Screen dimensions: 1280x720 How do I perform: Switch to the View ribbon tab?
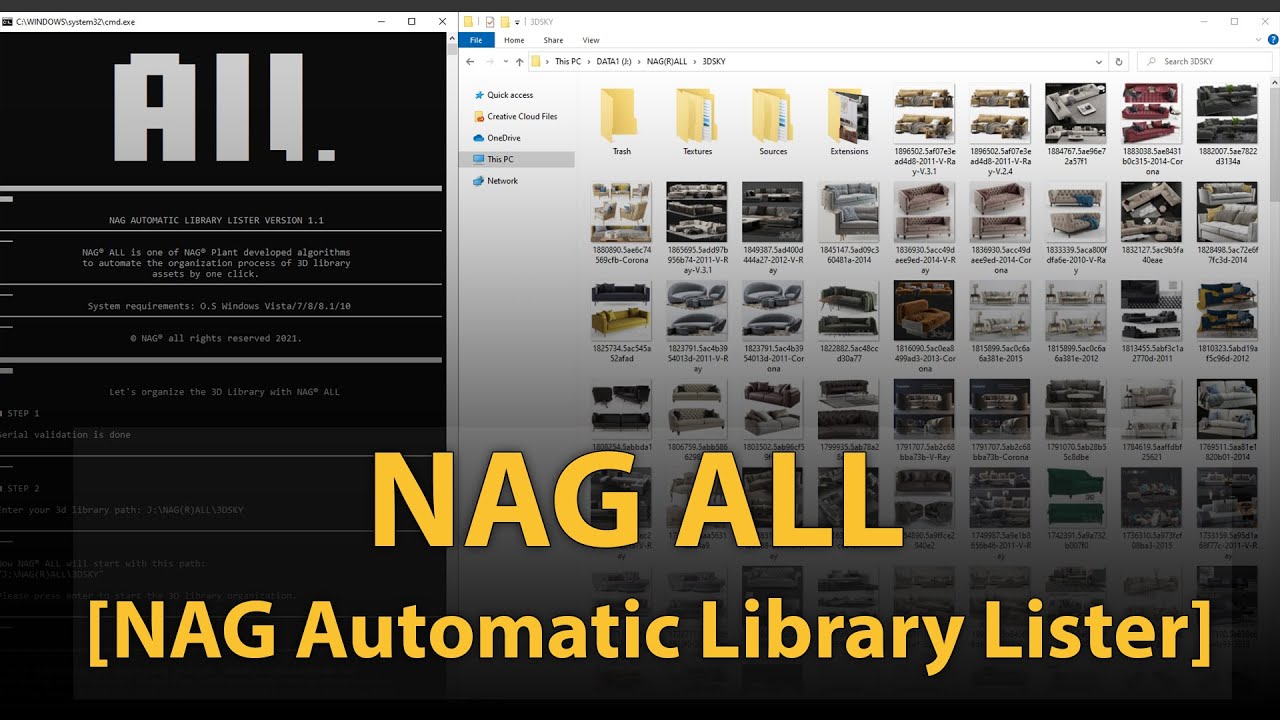(591, 40)
